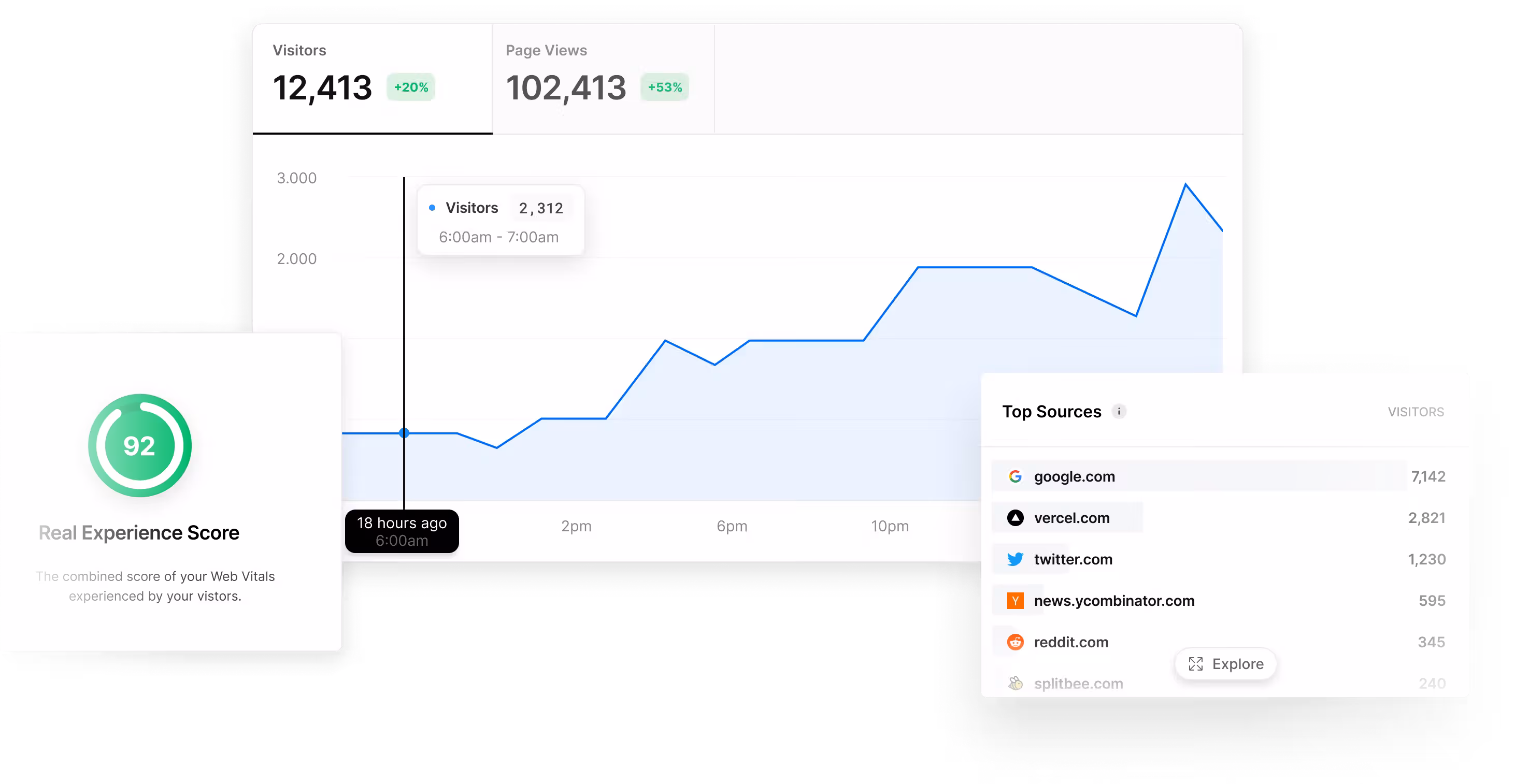The width and height of the screenshot is (1515, 784).
Task: Click the expand arrows icon on Explore
Action: click(x=1196, y=664)
